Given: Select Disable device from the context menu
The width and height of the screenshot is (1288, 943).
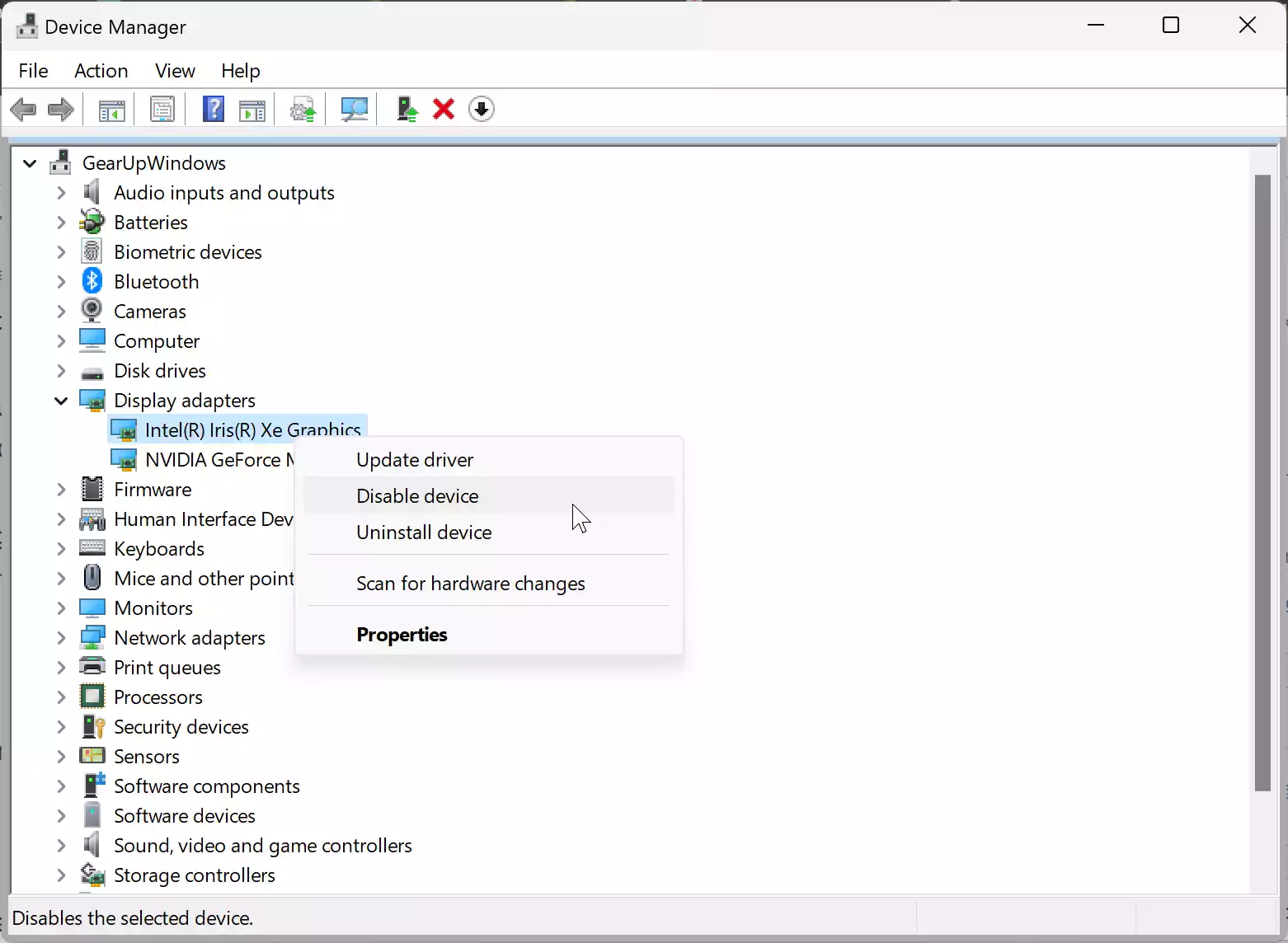Looking at the screenshot, I should click(416, 495).
